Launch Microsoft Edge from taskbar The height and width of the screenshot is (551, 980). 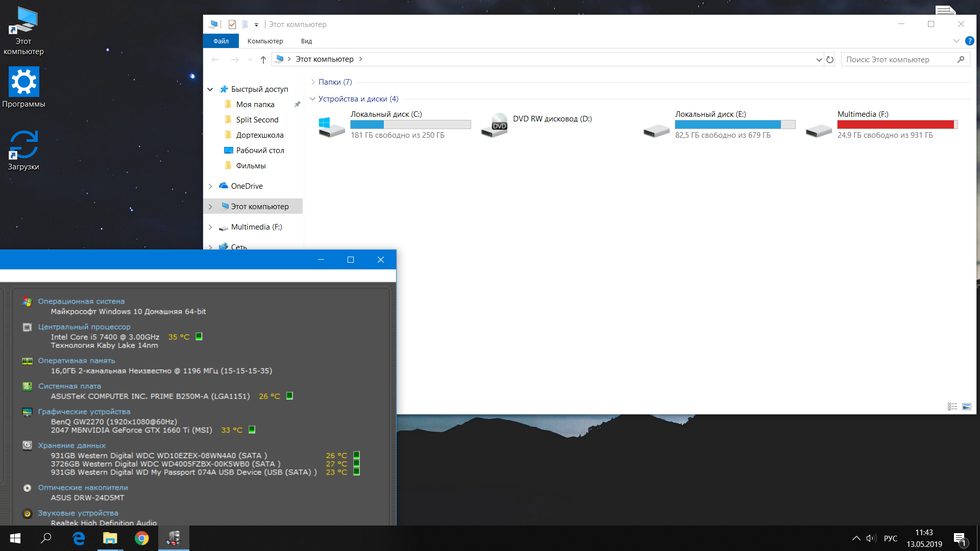tap(79, 538)
